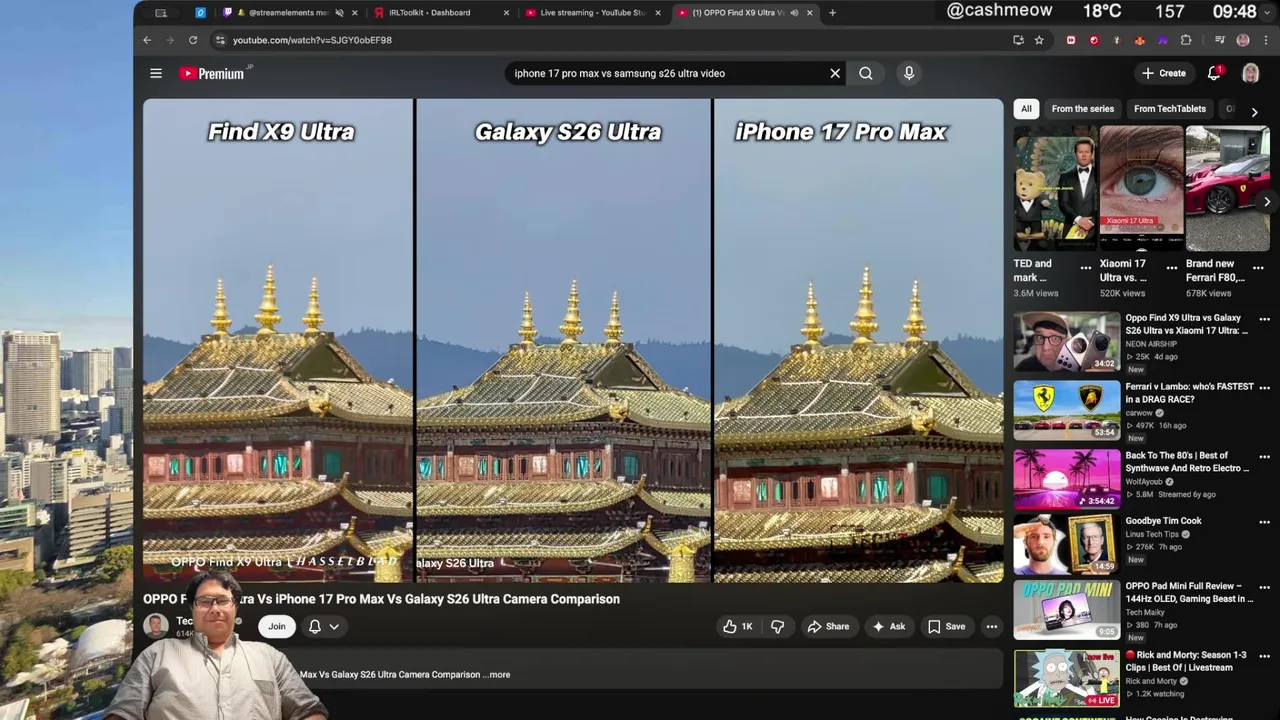Open OPPO Pad Mini Full Review thumbnail

tap(1067, 609)
